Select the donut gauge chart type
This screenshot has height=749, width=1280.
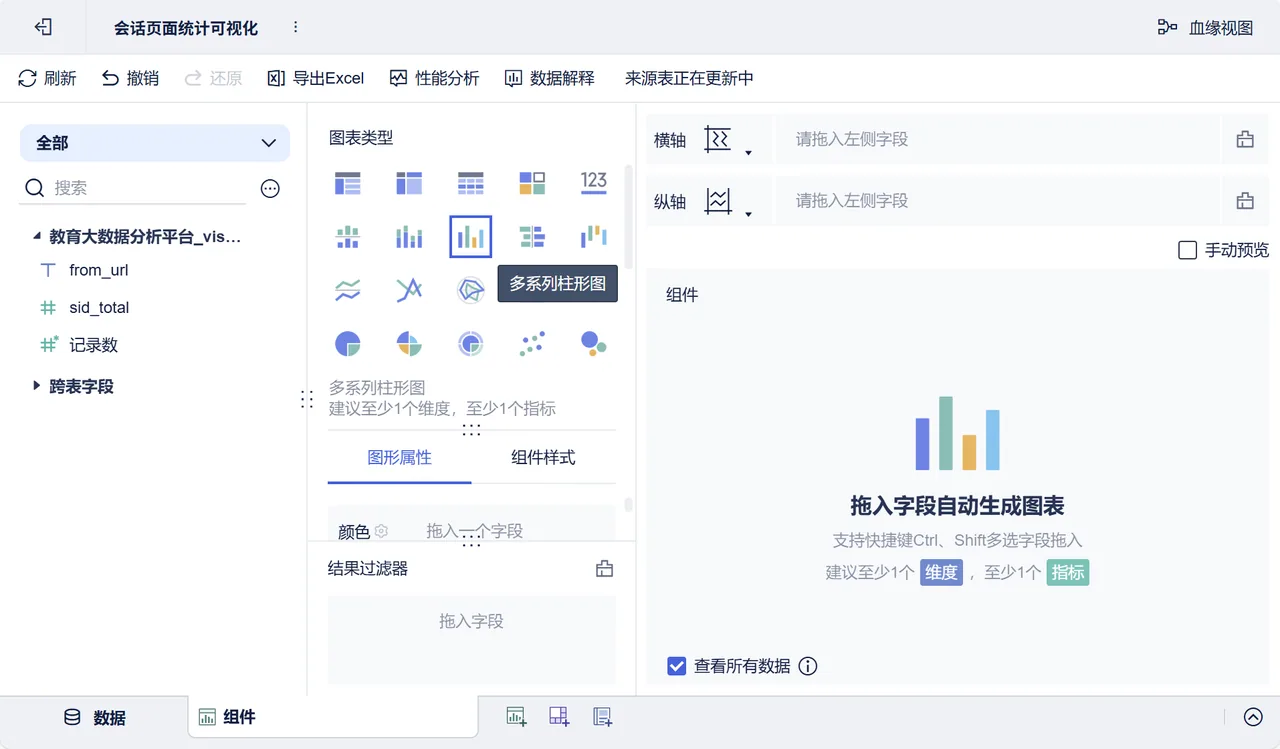point(470,344)
